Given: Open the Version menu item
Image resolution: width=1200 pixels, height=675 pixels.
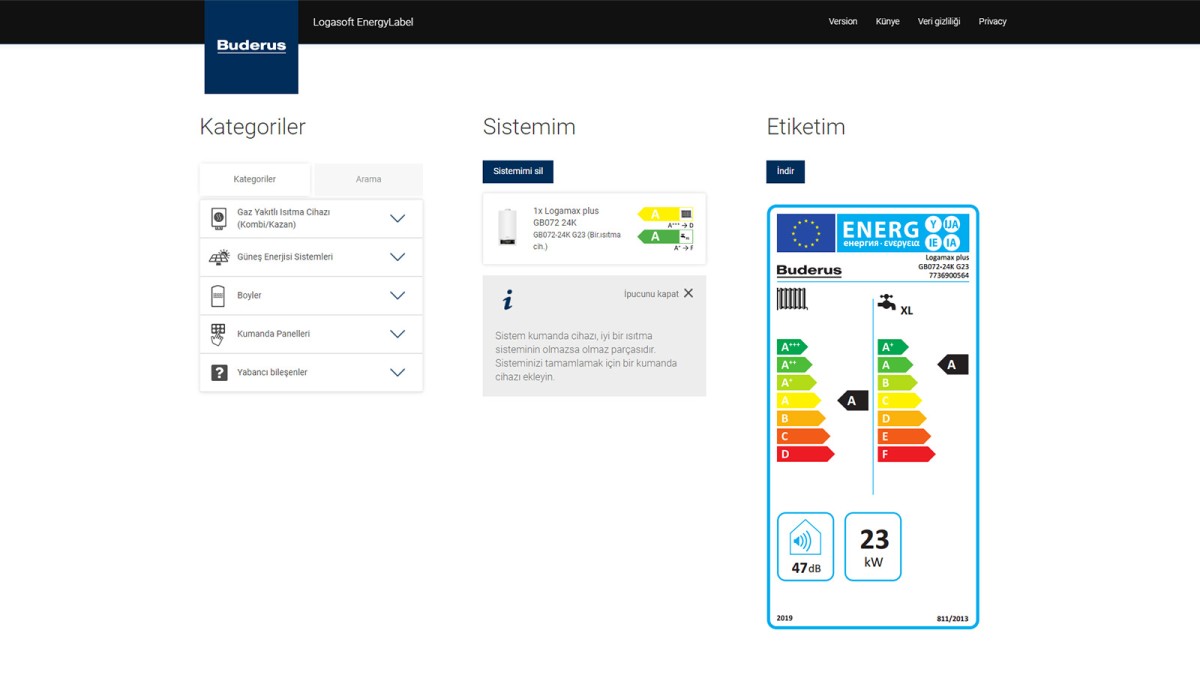Looking at the screenshot, I should tap(843, 22).
